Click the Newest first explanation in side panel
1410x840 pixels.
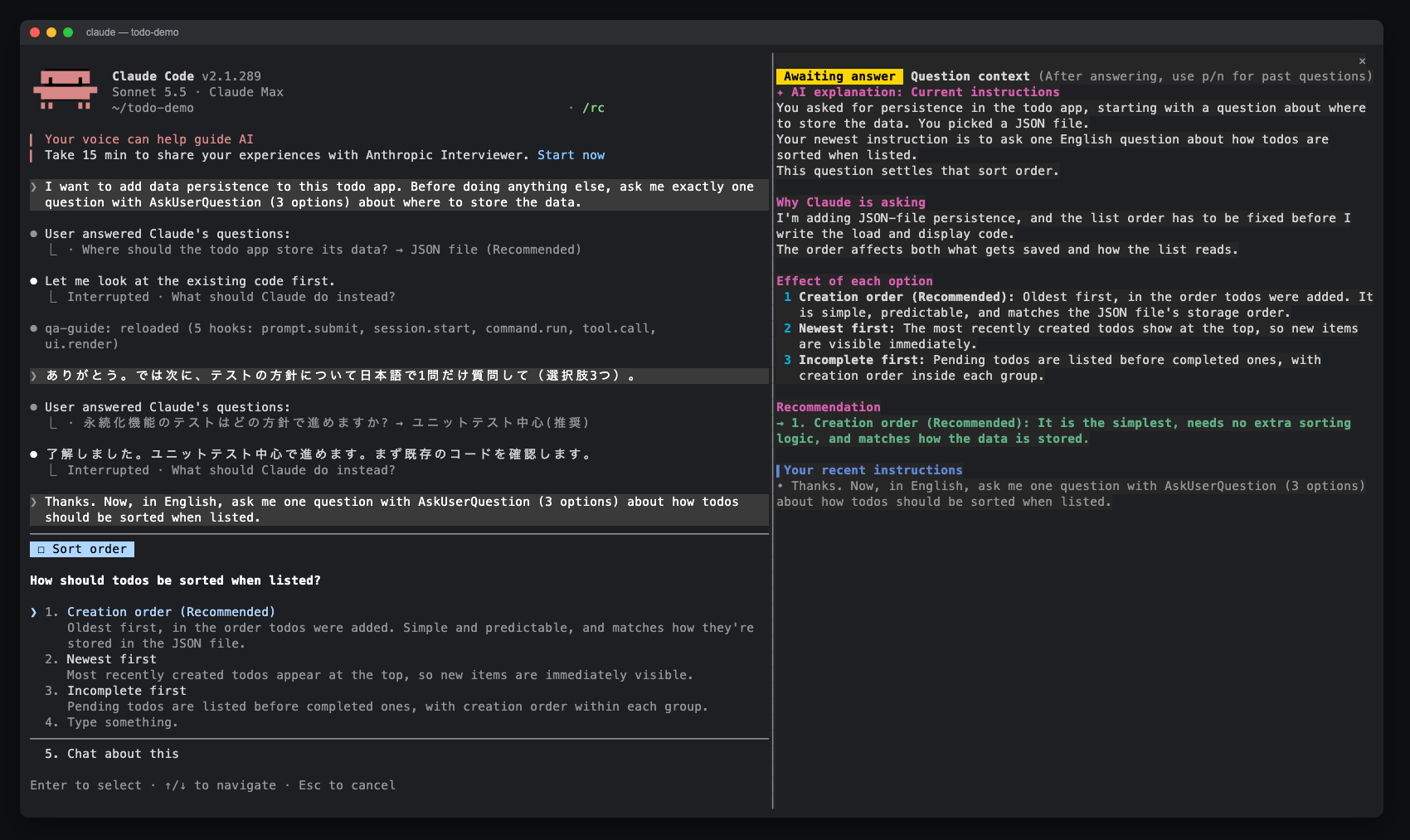click(1071, 336)
